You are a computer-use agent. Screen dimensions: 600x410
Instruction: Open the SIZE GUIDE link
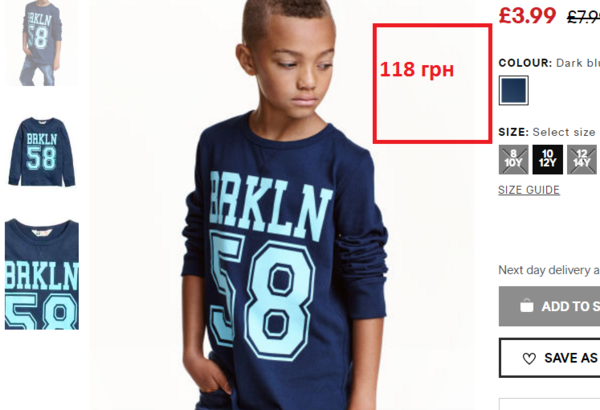529,190
